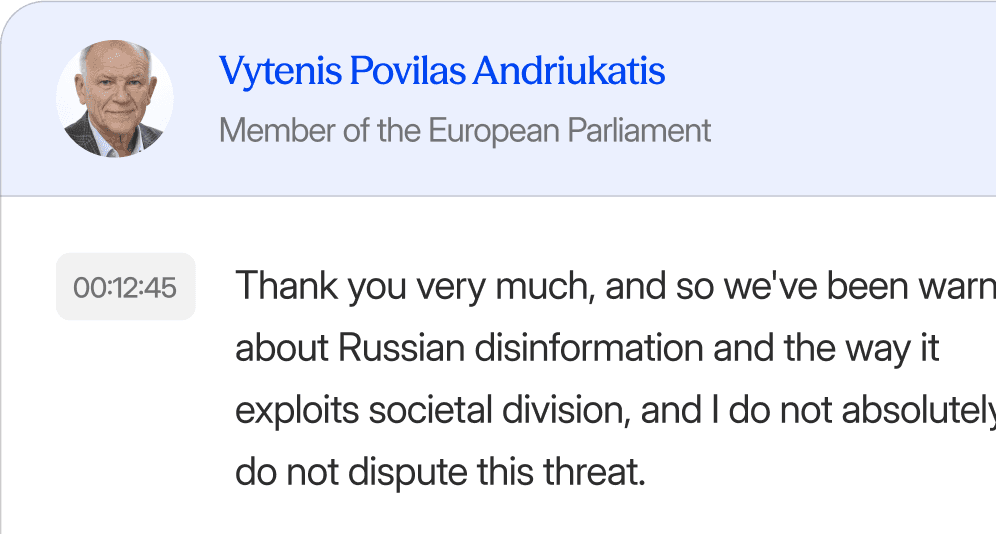The width and height of the screenshot is (996, 534).
Task: Select the line 'exploits societal division'
Action: 616,410
